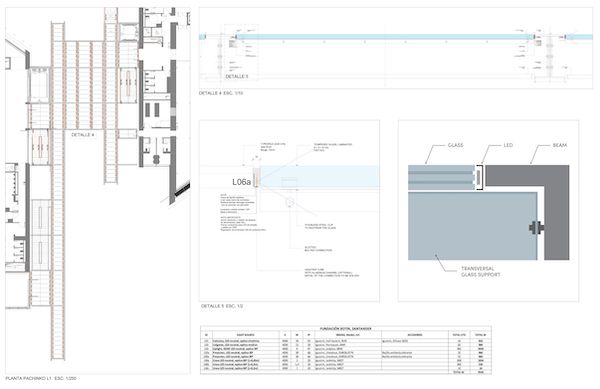Click the long blue glass strip in Detalle 4

[x=385, y=37]
